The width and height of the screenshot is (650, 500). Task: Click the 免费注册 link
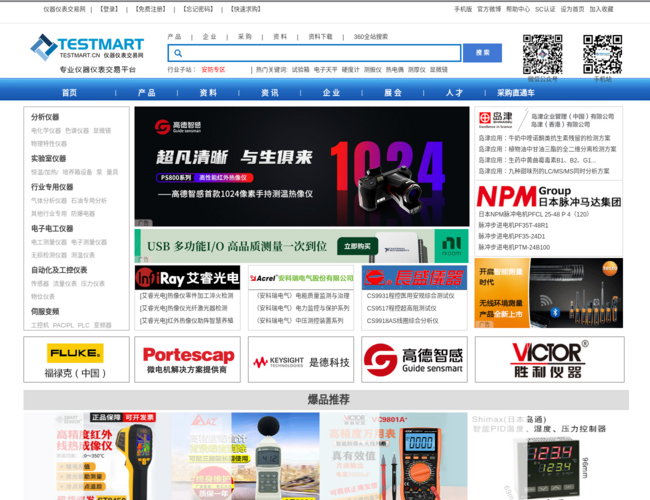pos(151,9)
